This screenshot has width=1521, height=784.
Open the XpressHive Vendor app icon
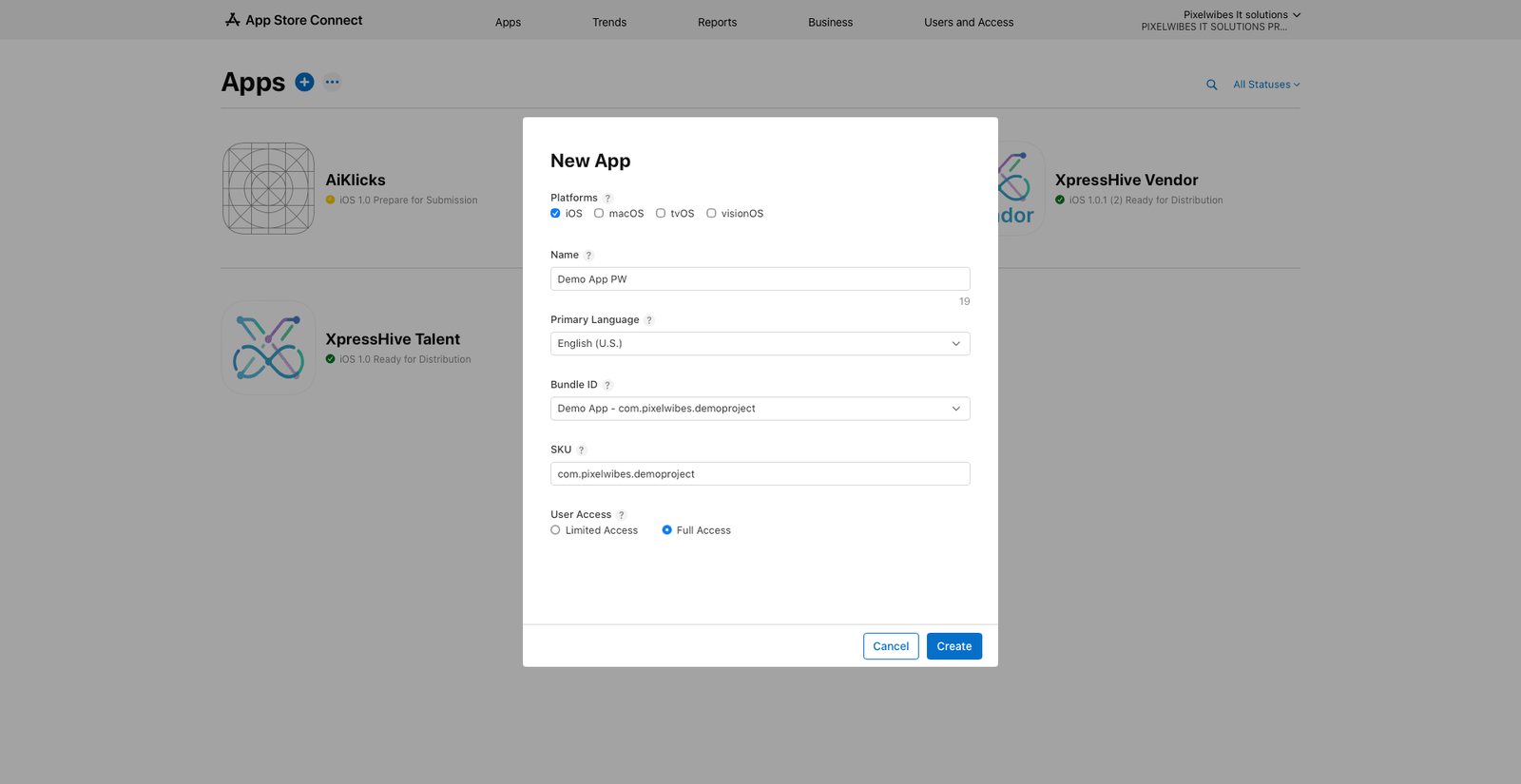(x=1020, y=188)
